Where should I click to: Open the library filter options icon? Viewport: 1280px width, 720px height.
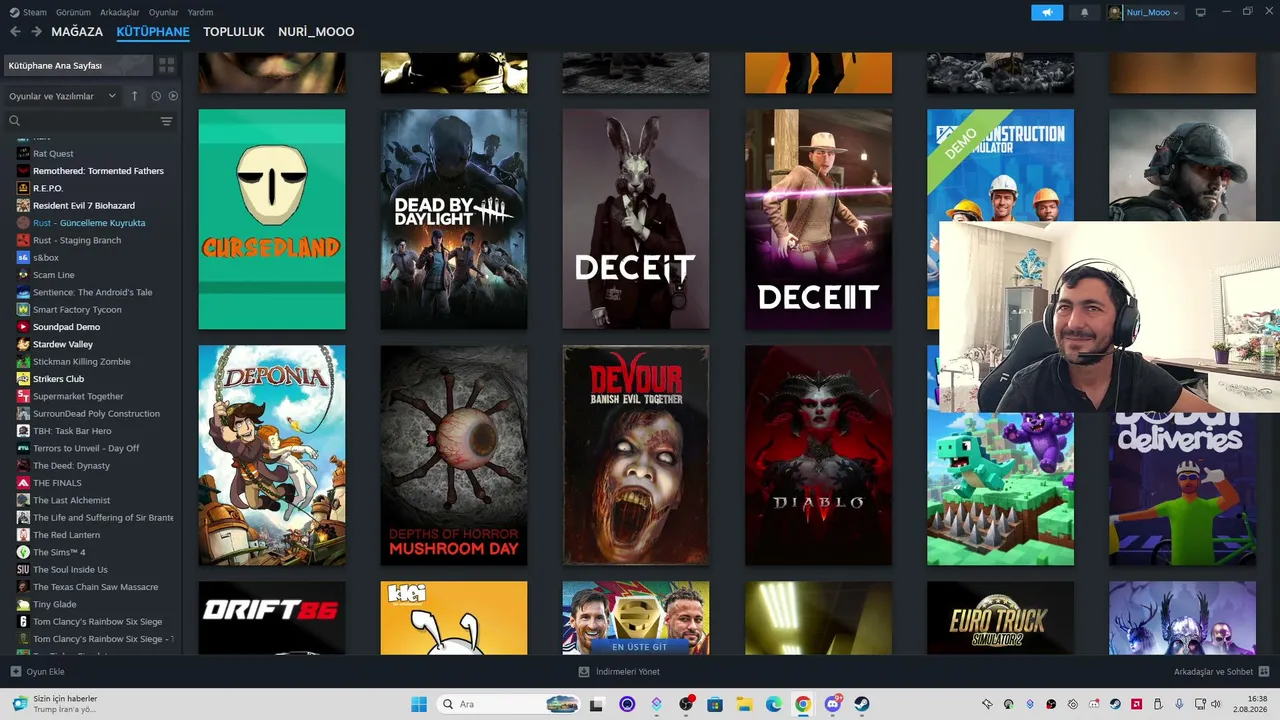167,121
